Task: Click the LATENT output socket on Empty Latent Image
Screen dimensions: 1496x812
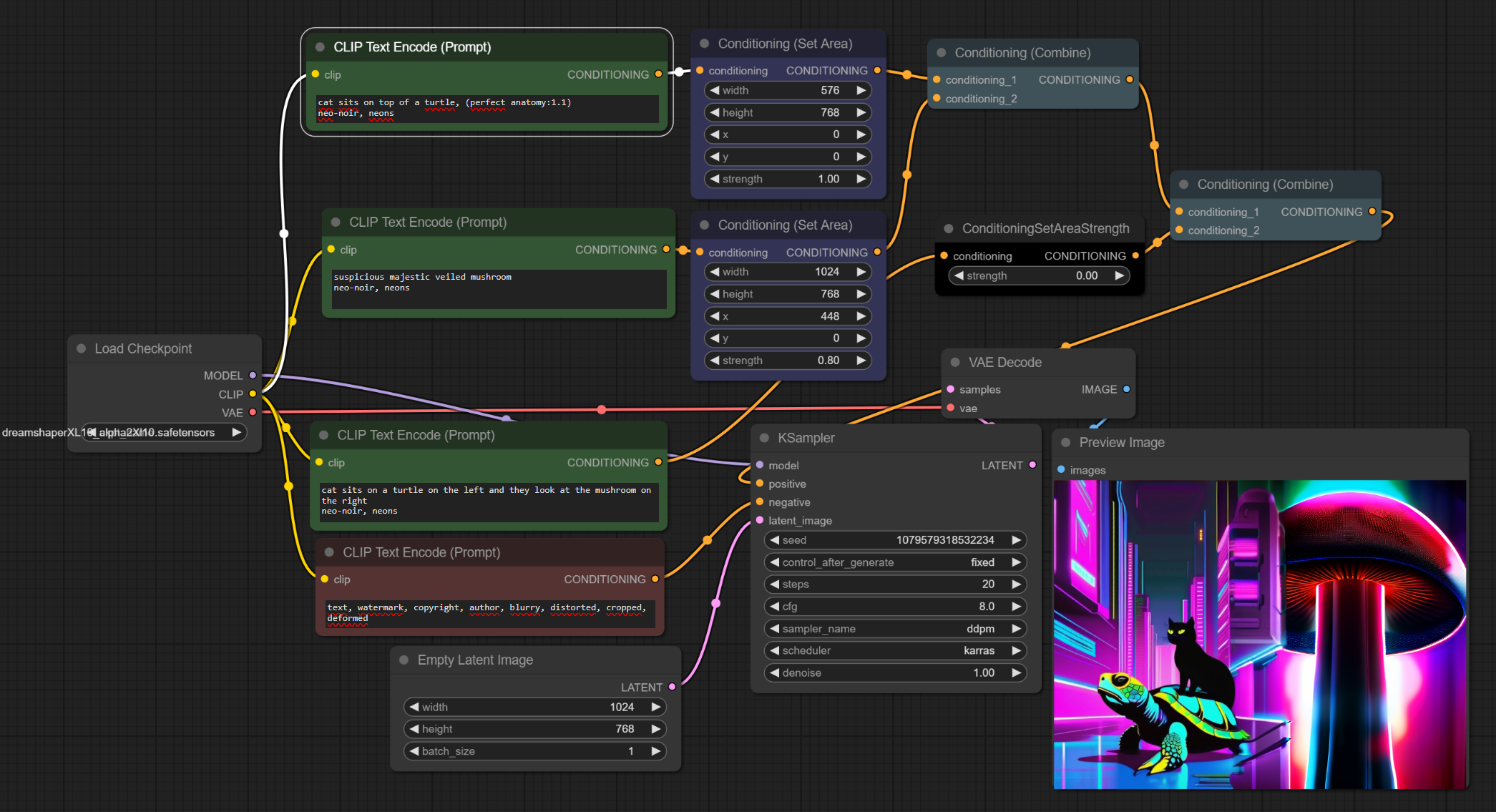Action: tap(672, 687)
